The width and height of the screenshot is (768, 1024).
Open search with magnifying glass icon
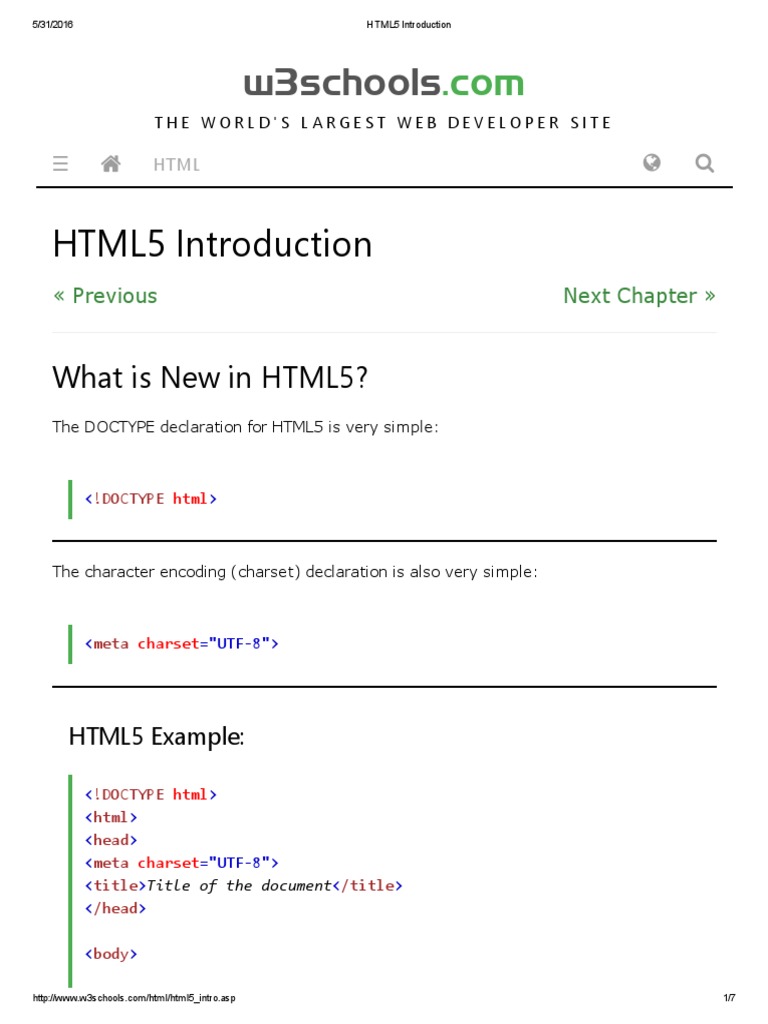pyautogui.click(x=705, y=163)
